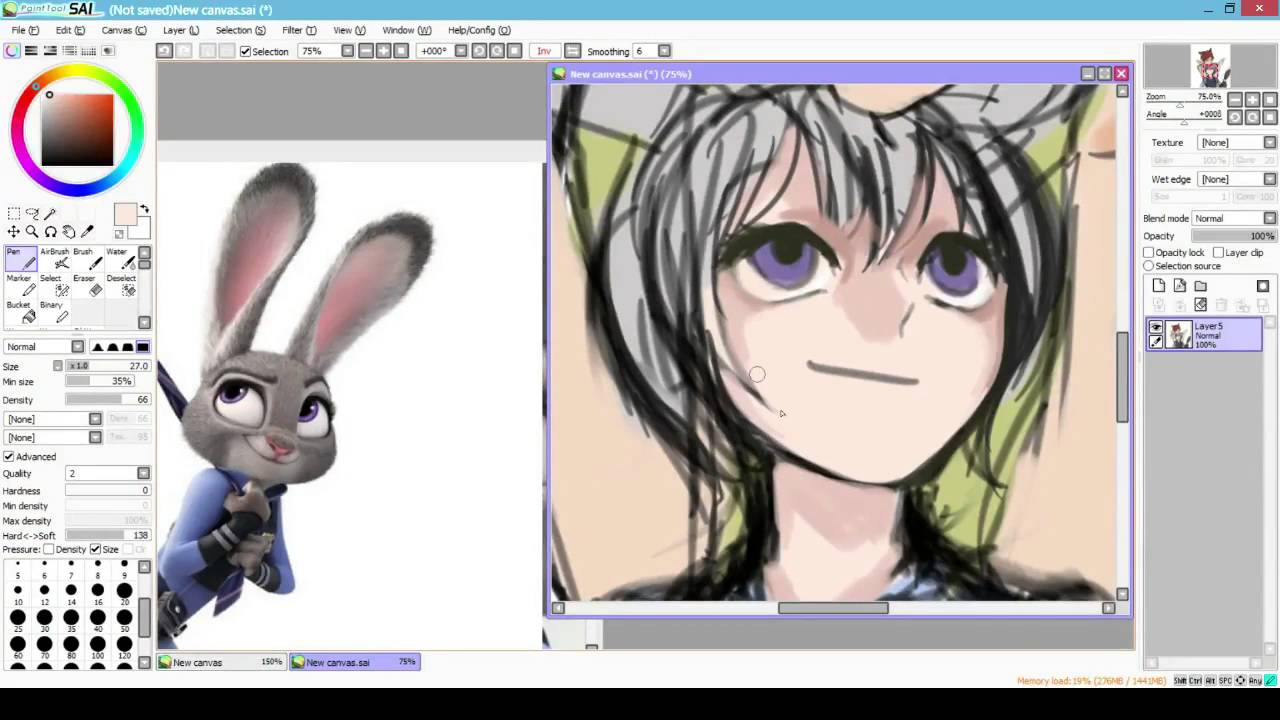Enable Pressure Density checkbox
Screen dimensions: 1280x720
click(48, 549)
